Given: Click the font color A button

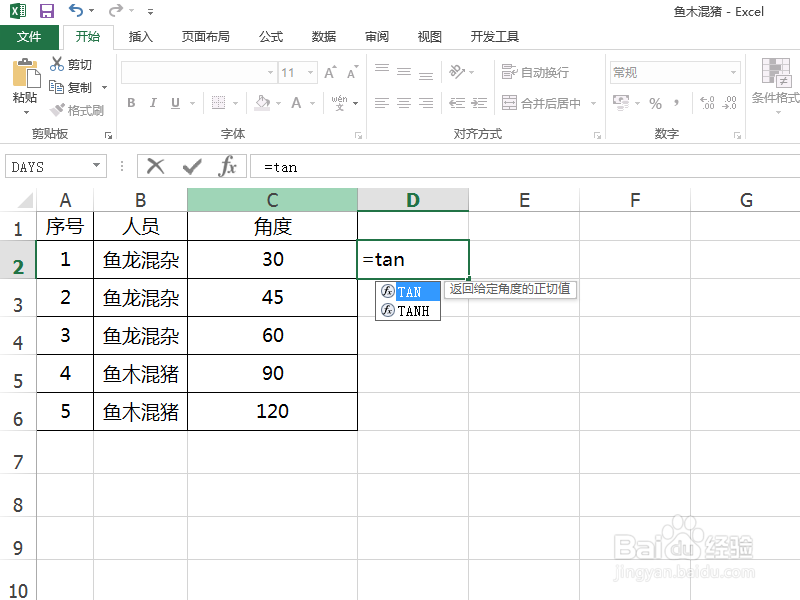Looking at the screenshot, I should [x=296, y=103].
